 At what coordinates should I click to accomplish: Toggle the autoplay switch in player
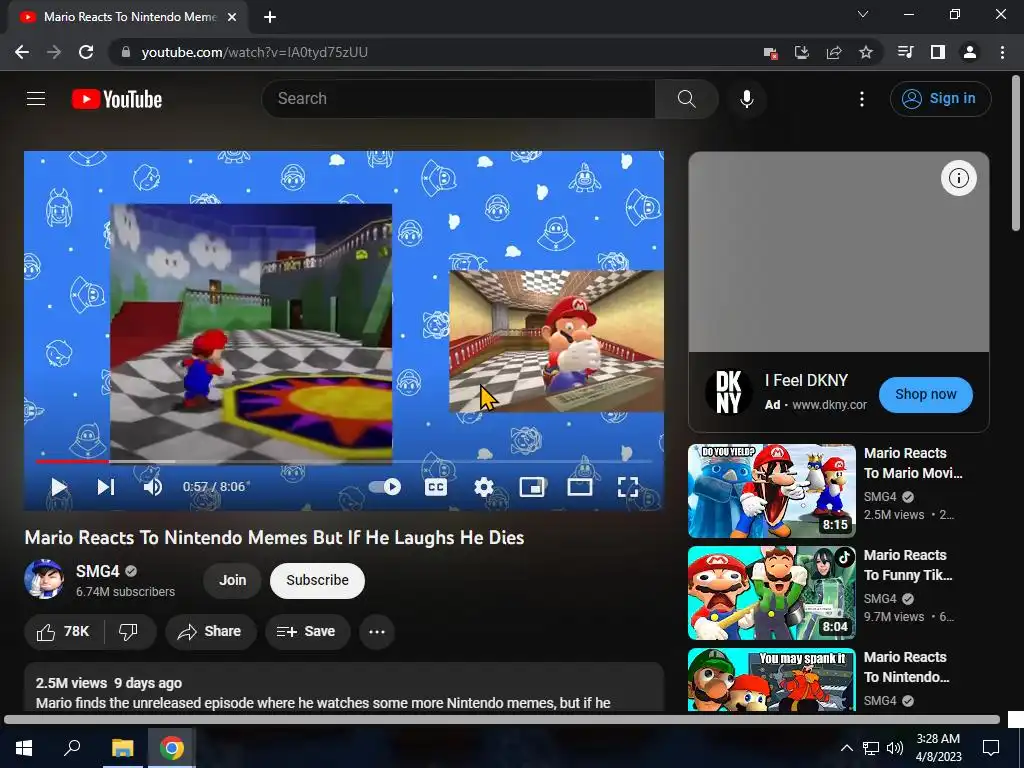click(385, 487)
